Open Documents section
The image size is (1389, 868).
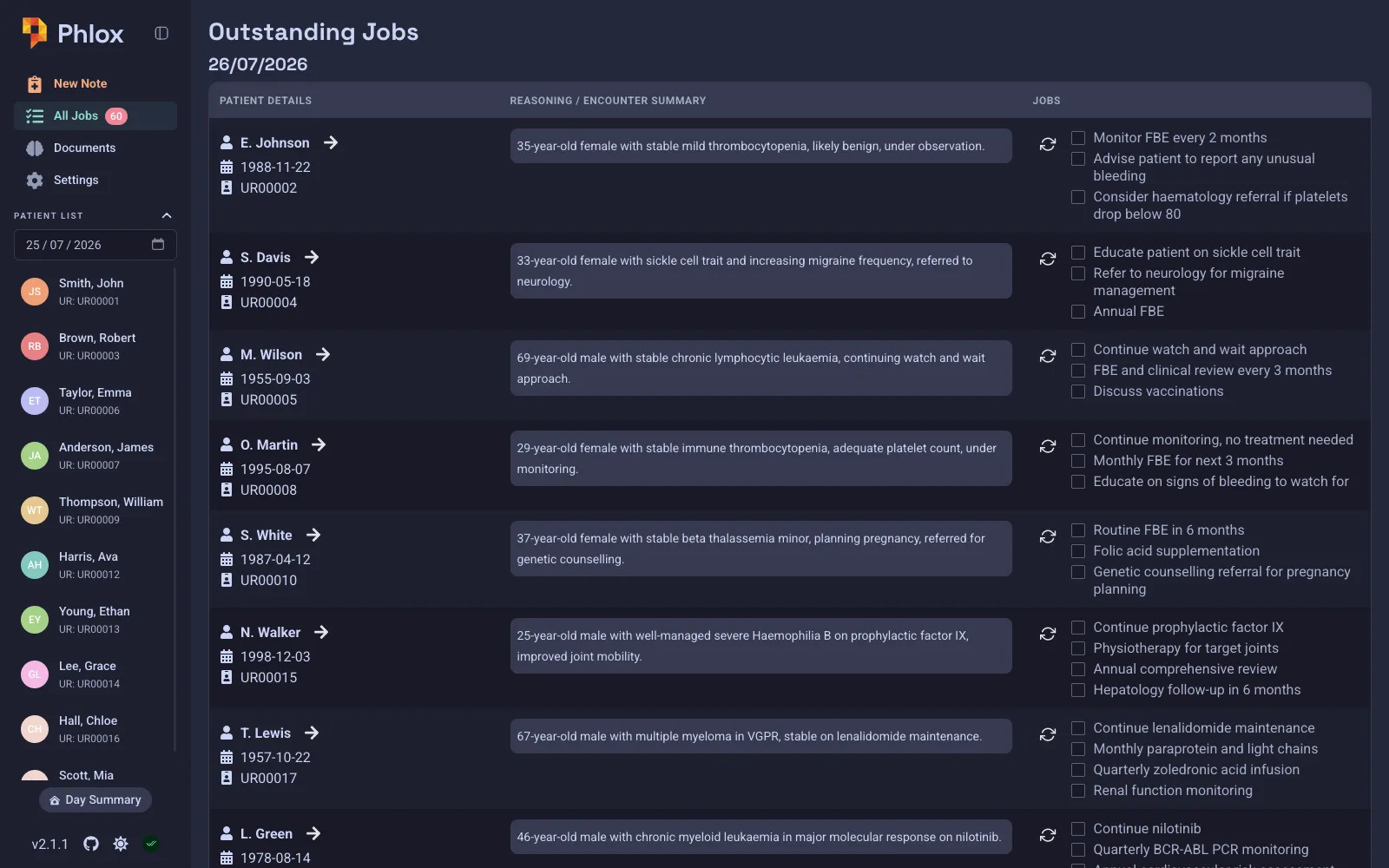click(95, 148)
